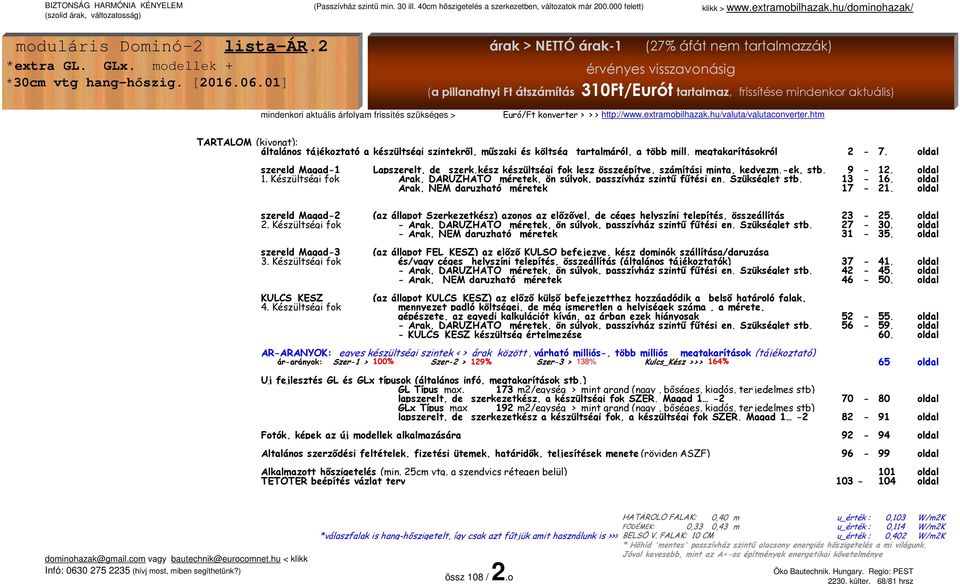960x584 pixels.
Task: Click the page range "96 - 99"
Action: [866, 454]
